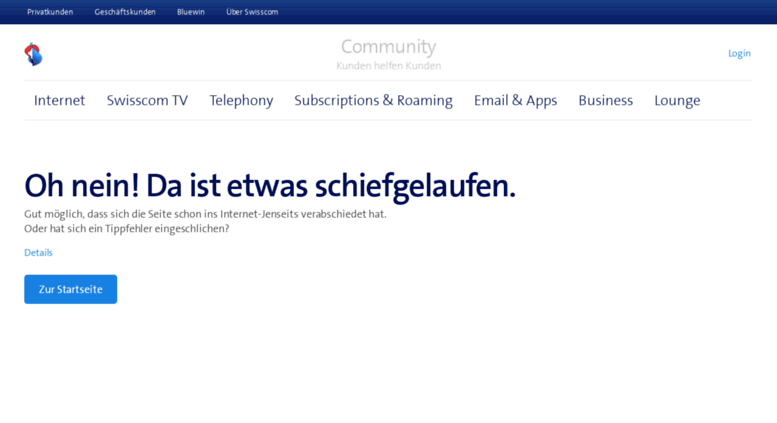Click the 'Oder hat sich ein Tippfehler' text
The width and height of the screenshot is (777, 423).
127,229
